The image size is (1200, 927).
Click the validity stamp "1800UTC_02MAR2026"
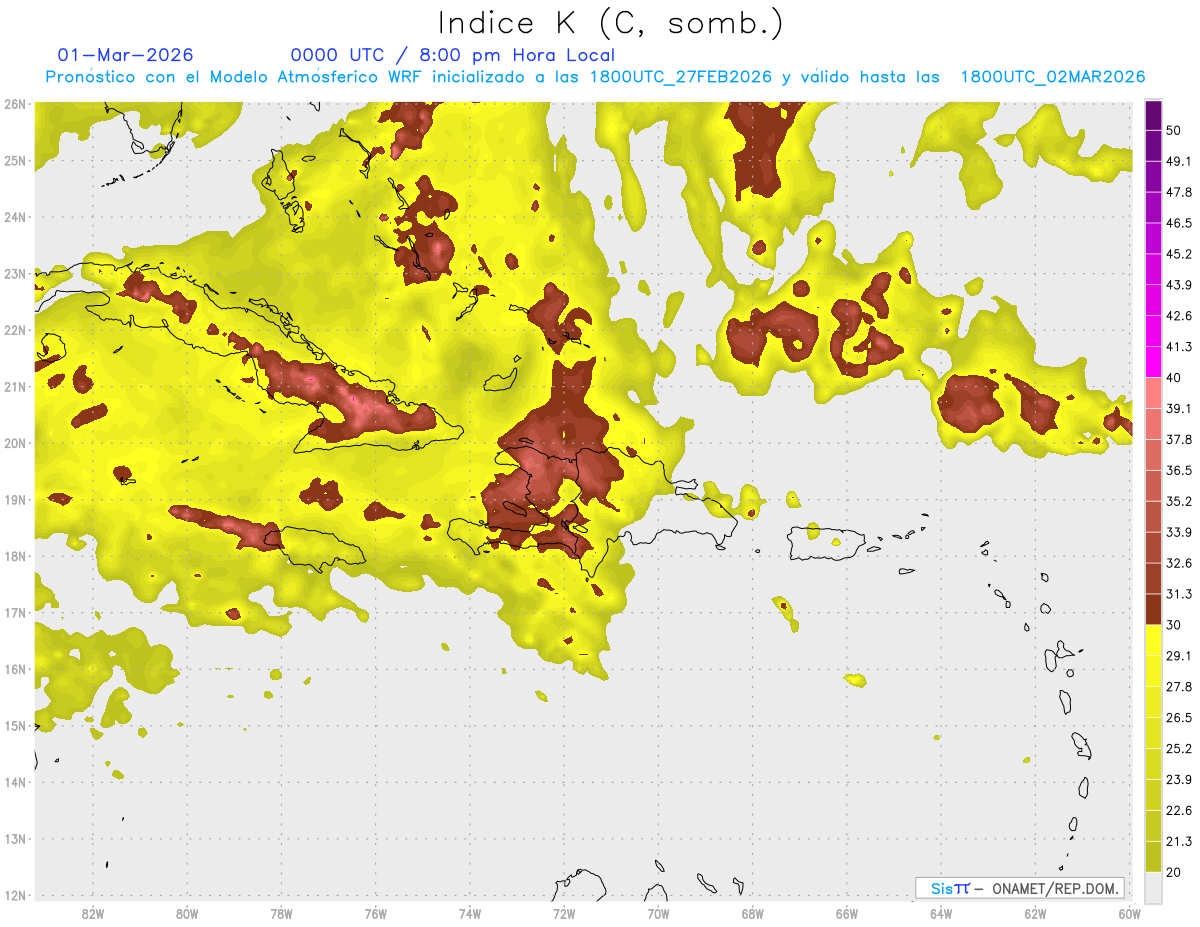(1053, 76)
